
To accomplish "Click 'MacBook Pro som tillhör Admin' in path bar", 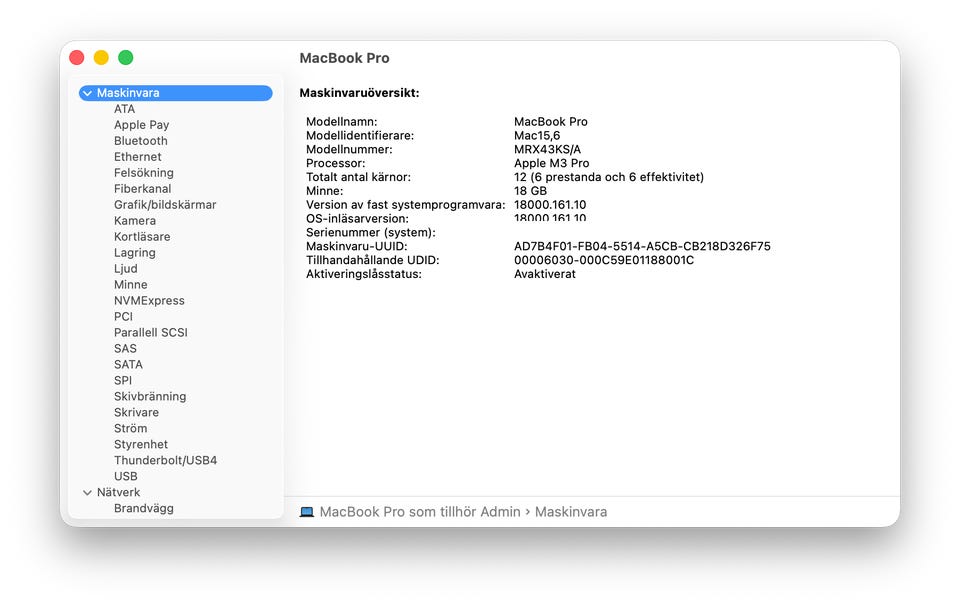I will (x=420, y=512).
